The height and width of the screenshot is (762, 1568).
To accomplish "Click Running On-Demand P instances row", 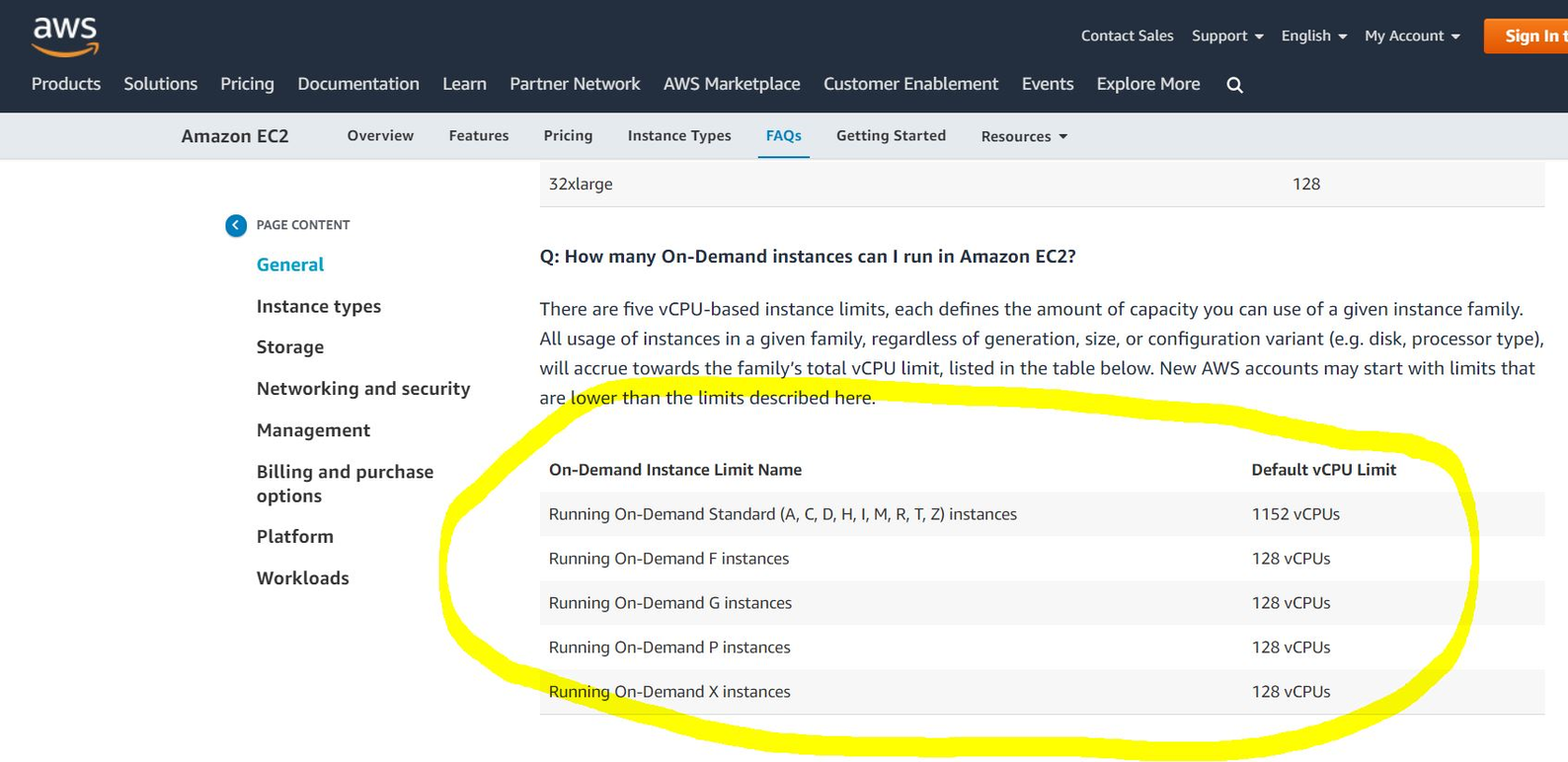I will (x=1042, y=648).
